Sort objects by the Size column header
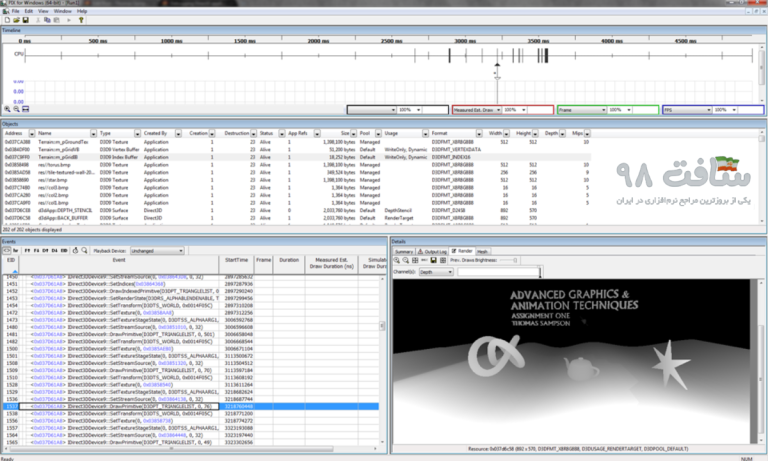768x461 pixels. [344, 132]
